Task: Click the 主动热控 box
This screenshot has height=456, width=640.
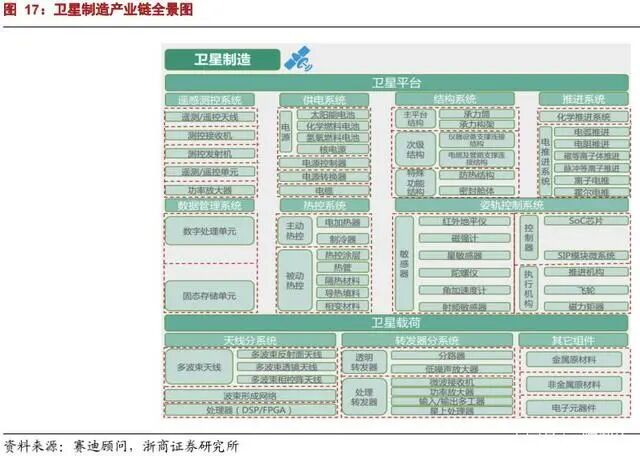Action: pos(295,231)
